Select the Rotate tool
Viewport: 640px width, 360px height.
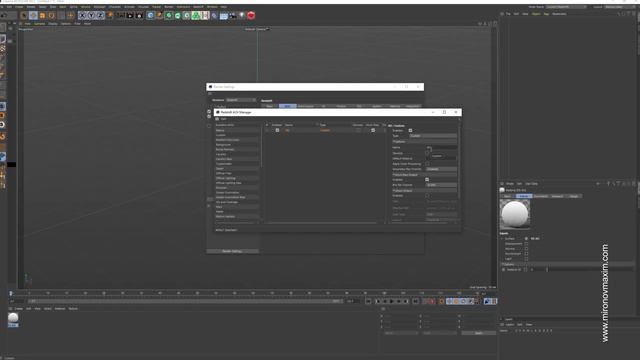52,16
